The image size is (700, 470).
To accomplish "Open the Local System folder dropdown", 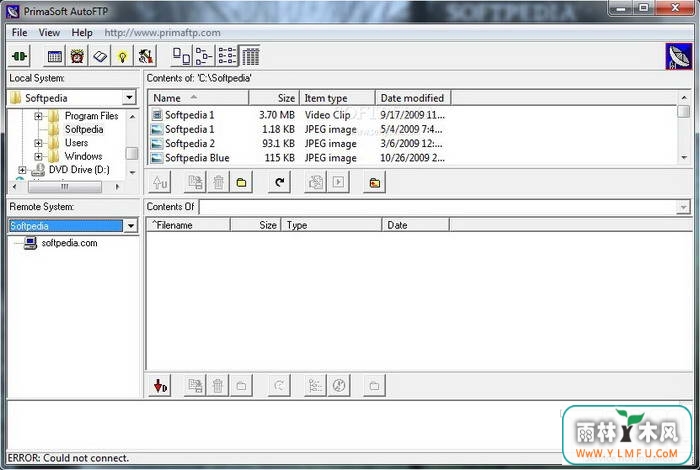I will click(x=129, y=97).
